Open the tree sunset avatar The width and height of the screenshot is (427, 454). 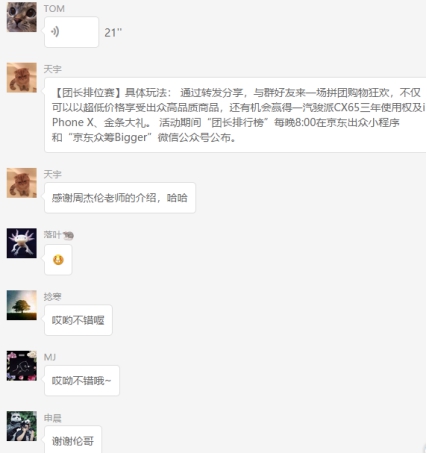click(22, 305)
